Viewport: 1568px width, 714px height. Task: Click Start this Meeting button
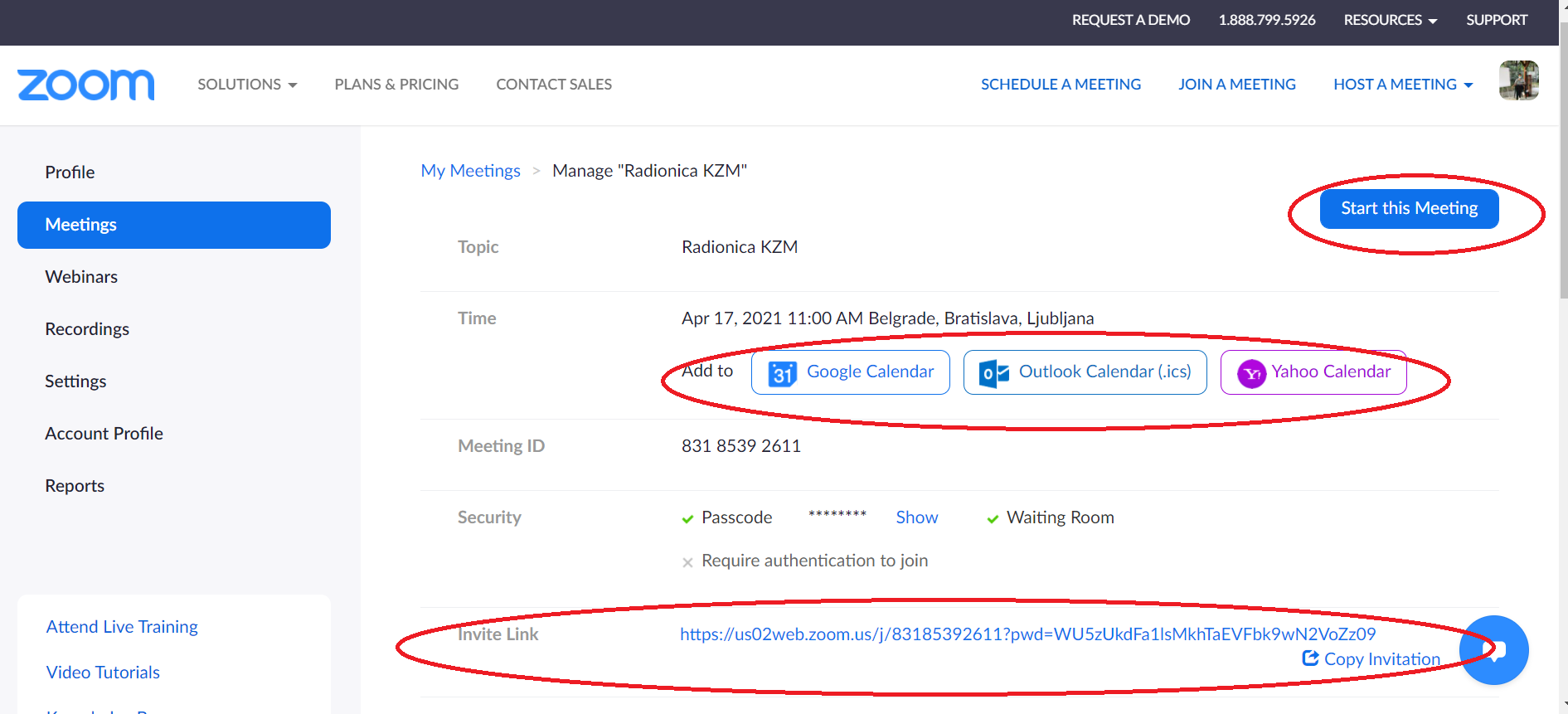click(1409, 208)
